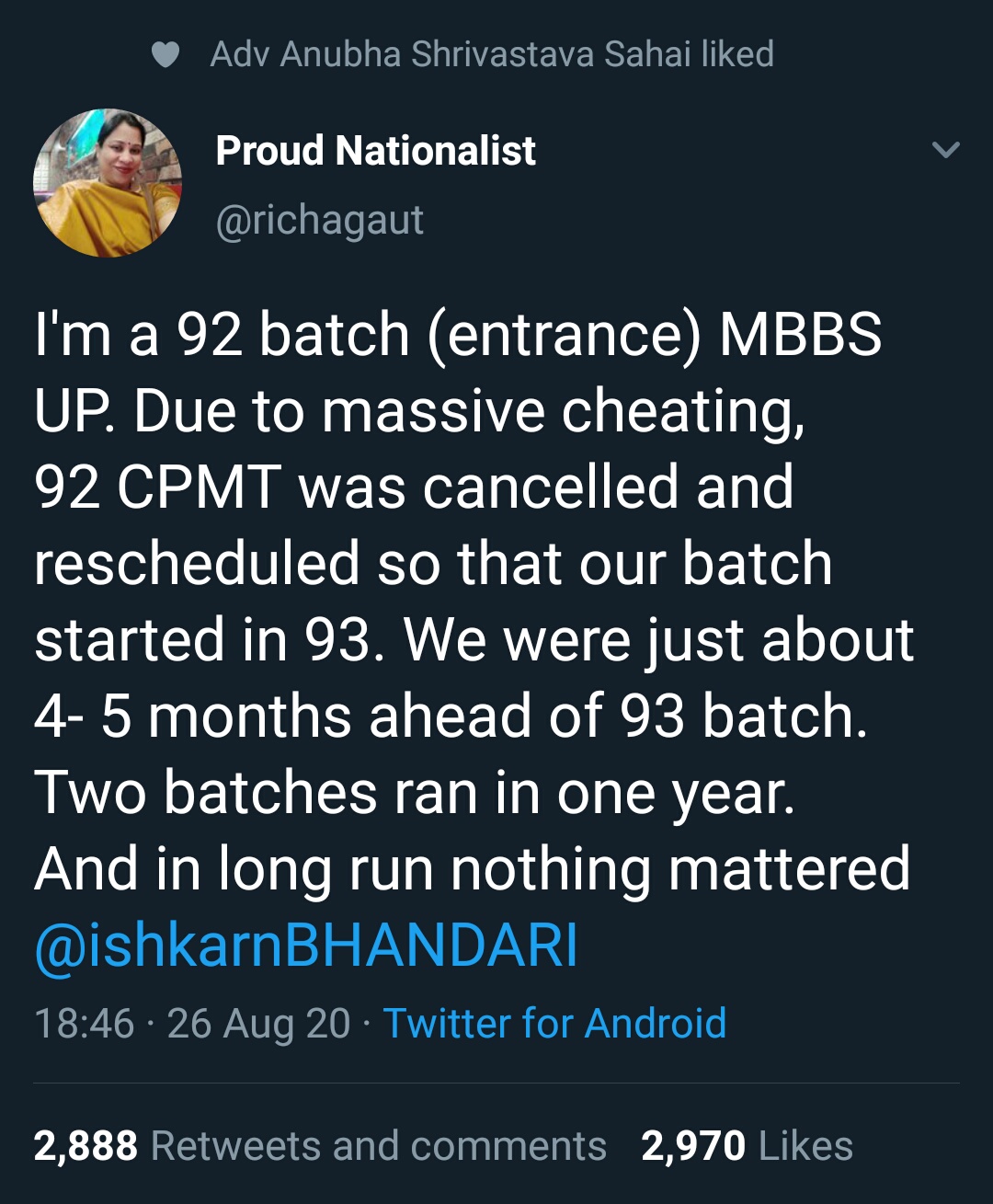Click the 18:46 time stamp
Image resolution: width=993 pixels, height=1204 pixels.
(x=84, y=1024)
